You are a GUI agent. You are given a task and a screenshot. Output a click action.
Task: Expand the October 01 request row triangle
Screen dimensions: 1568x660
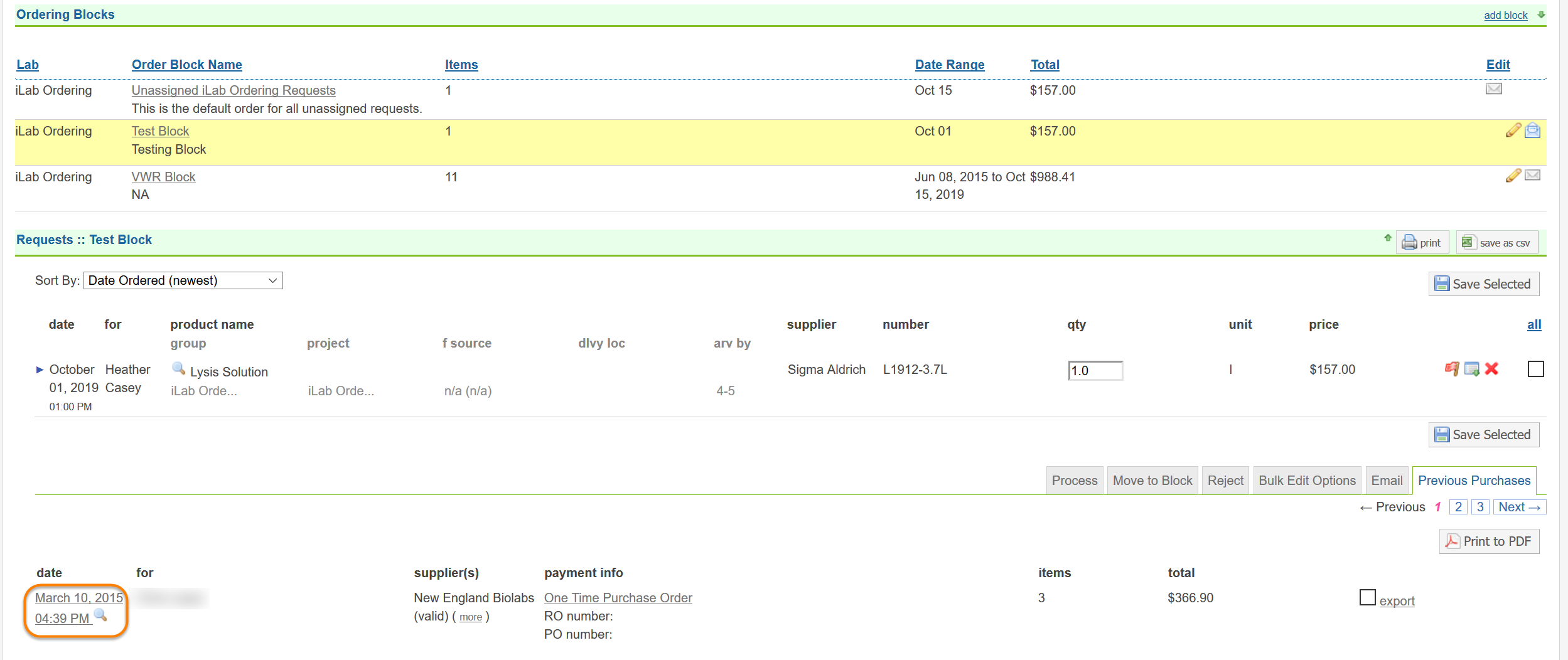click(40, 370)
